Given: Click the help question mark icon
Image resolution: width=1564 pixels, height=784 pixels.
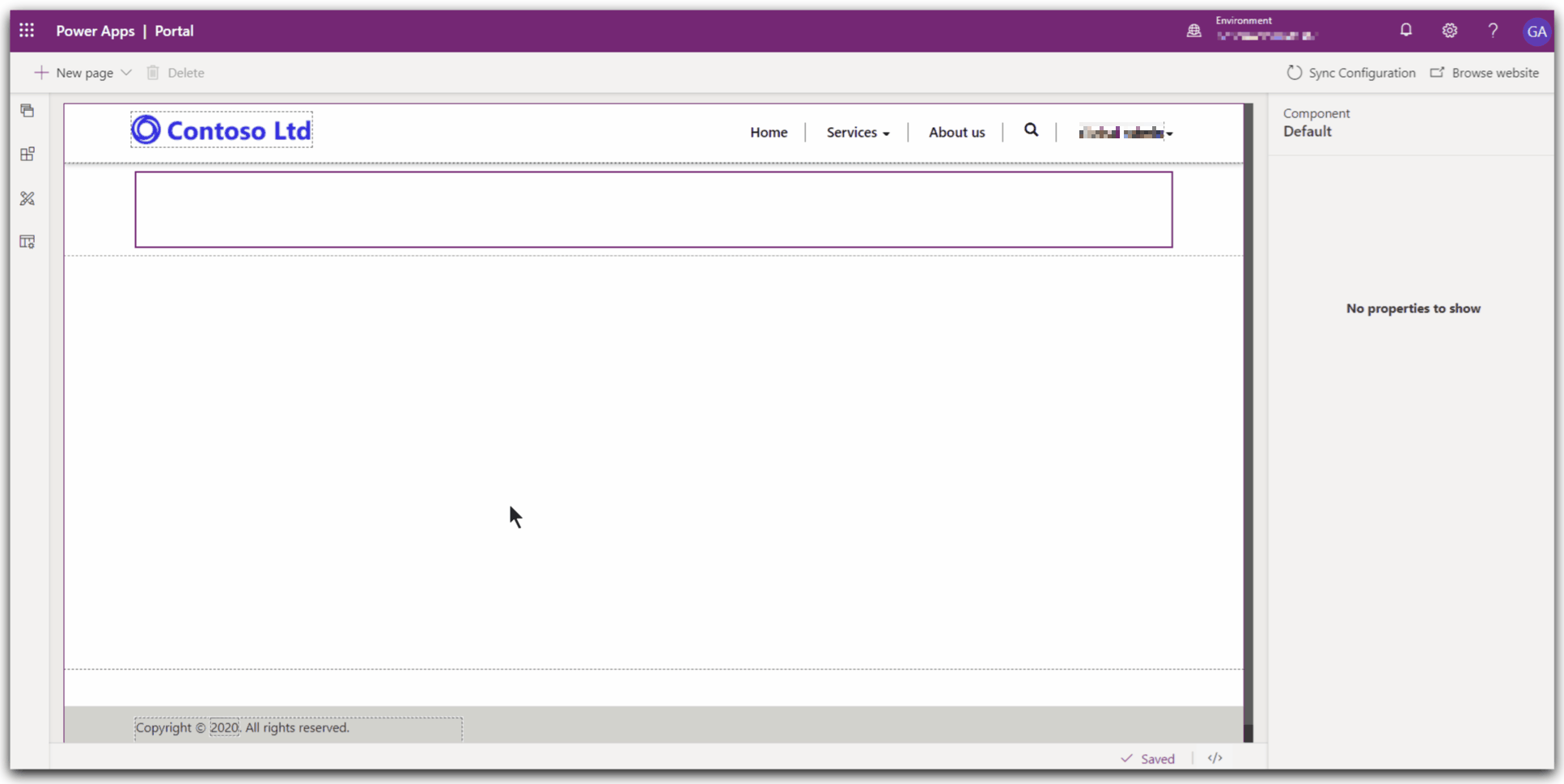Looking at the screenshot, I should [x=1492, y=31].
